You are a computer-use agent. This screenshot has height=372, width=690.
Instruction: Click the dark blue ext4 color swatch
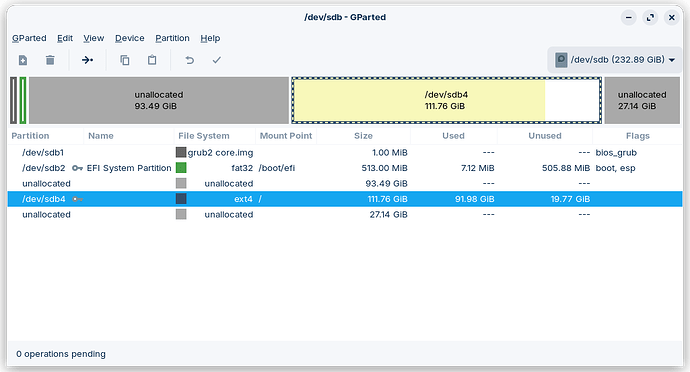[x=181, y=199]
